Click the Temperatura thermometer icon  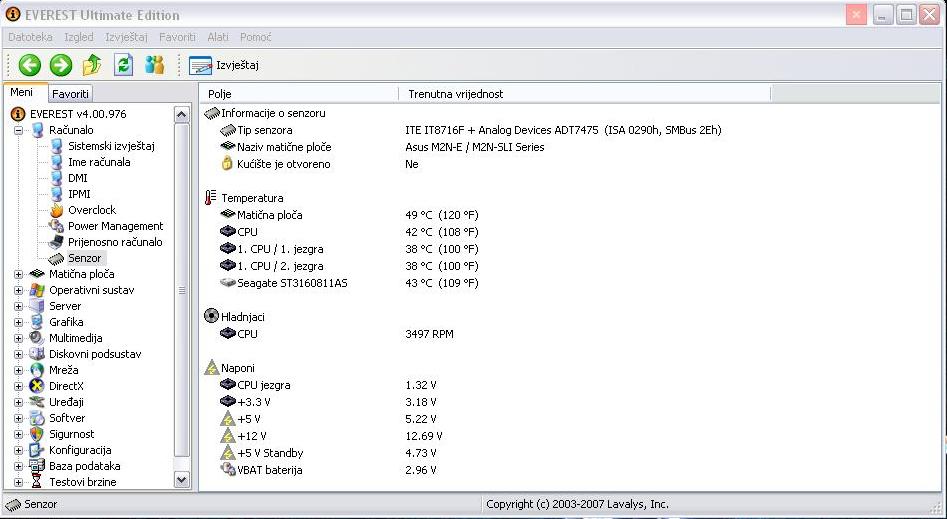[210, 198]
